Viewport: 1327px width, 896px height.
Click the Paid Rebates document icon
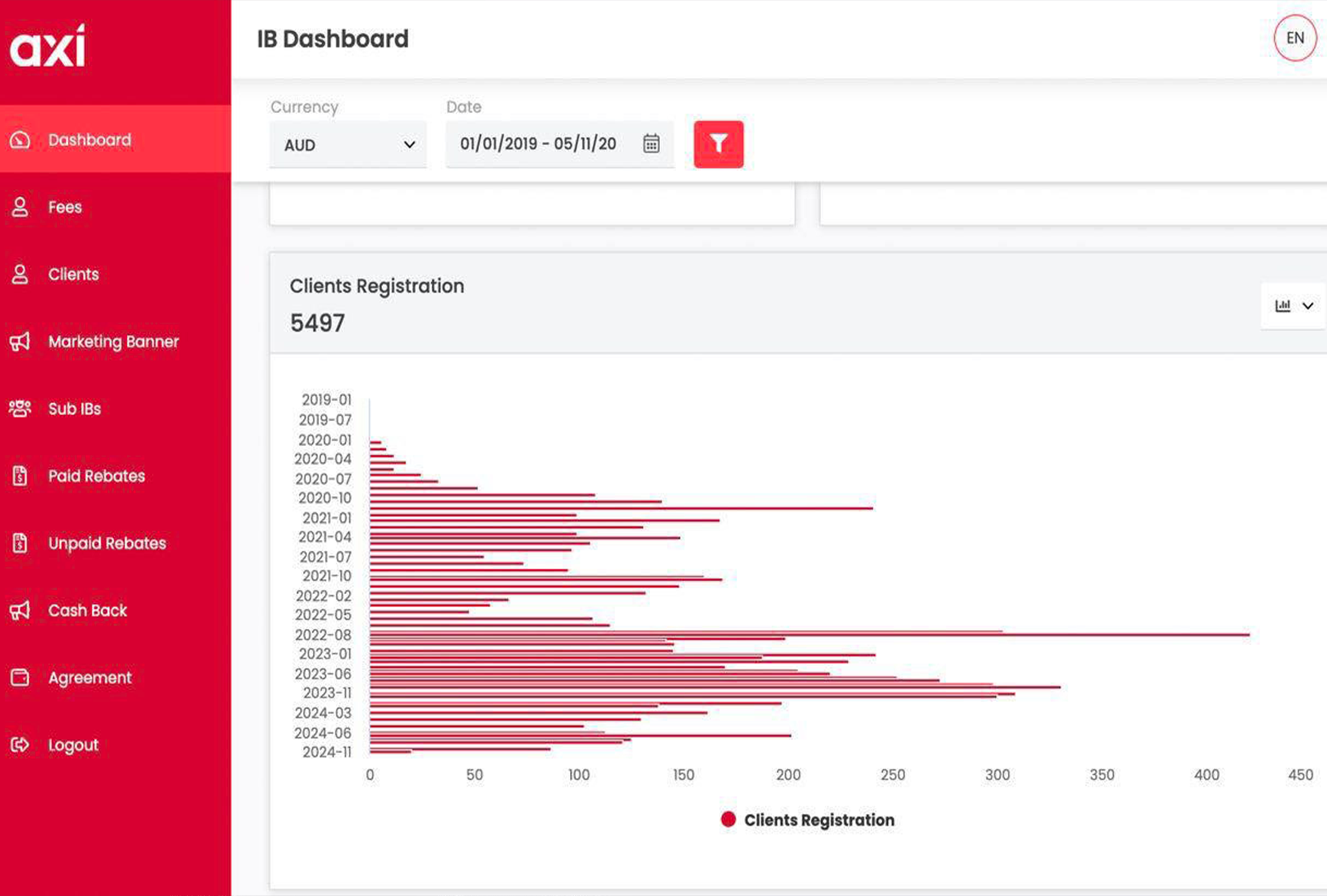(x=20, y=476)
